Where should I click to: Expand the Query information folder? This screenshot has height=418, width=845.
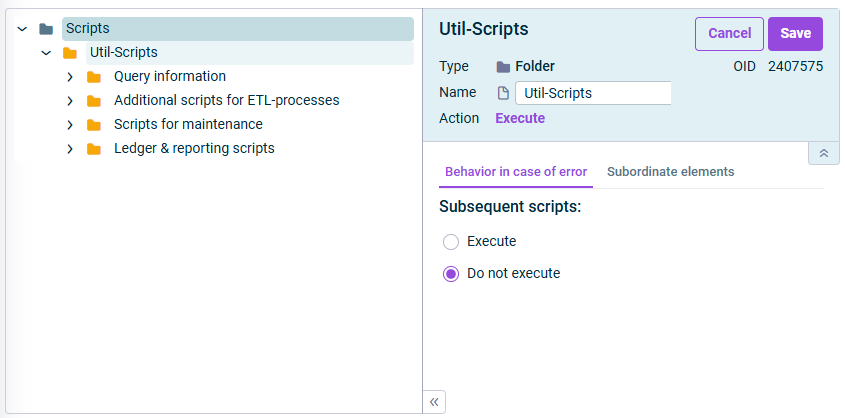[70, 77]
